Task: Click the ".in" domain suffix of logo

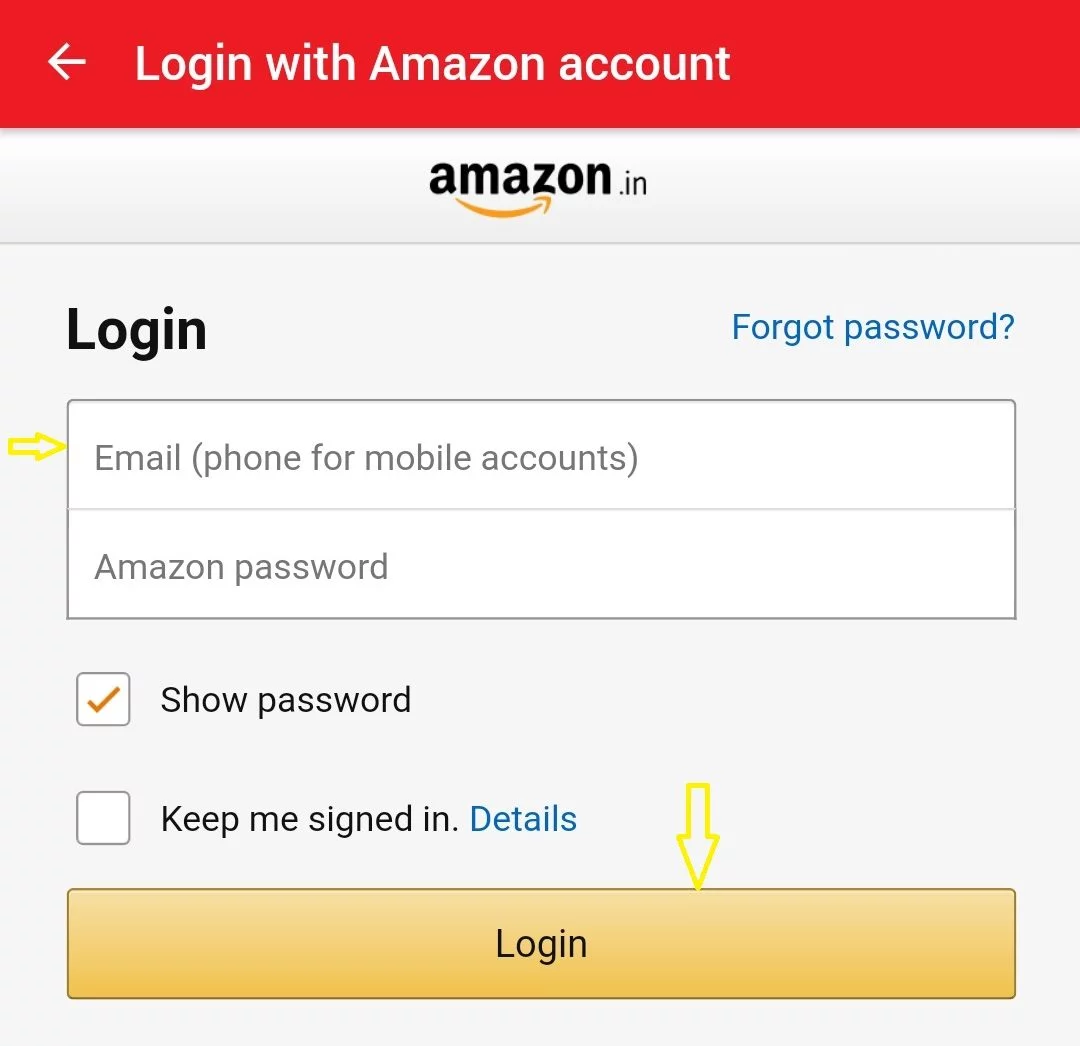Action: click(632, 184)
